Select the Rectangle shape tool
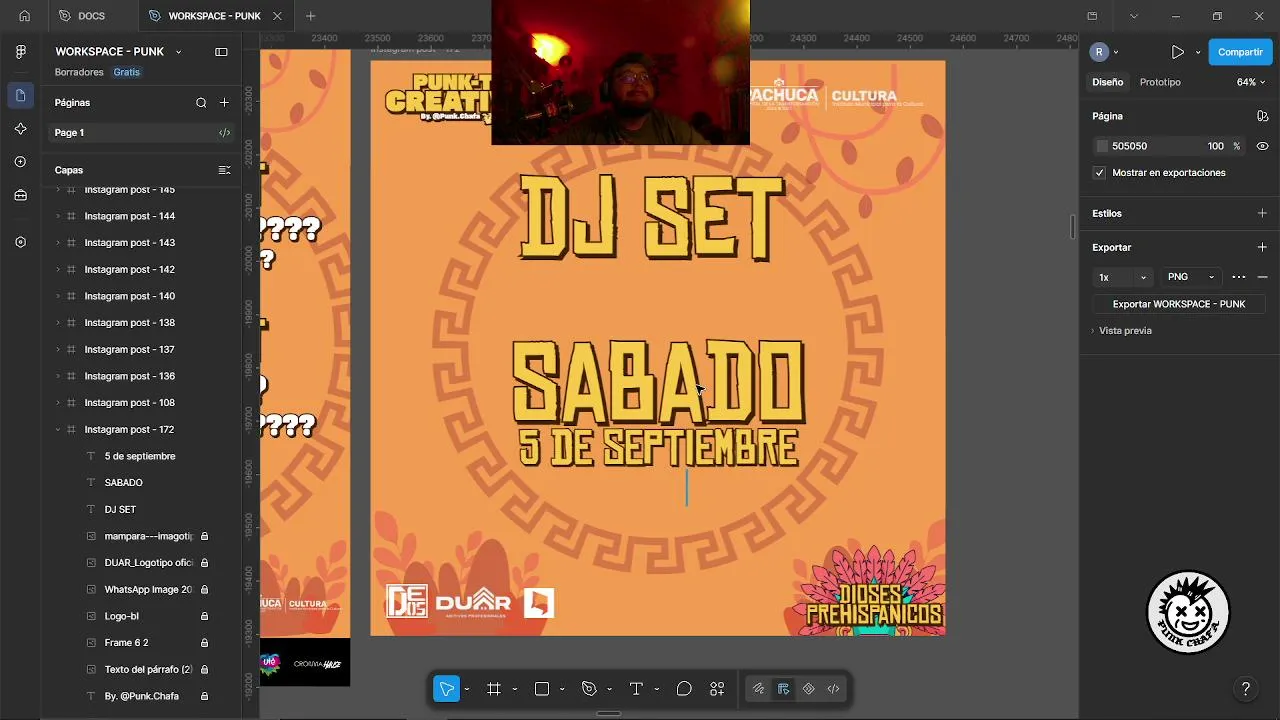The image size is (1280, 720). pyautogui.click(x=542, y=689)
